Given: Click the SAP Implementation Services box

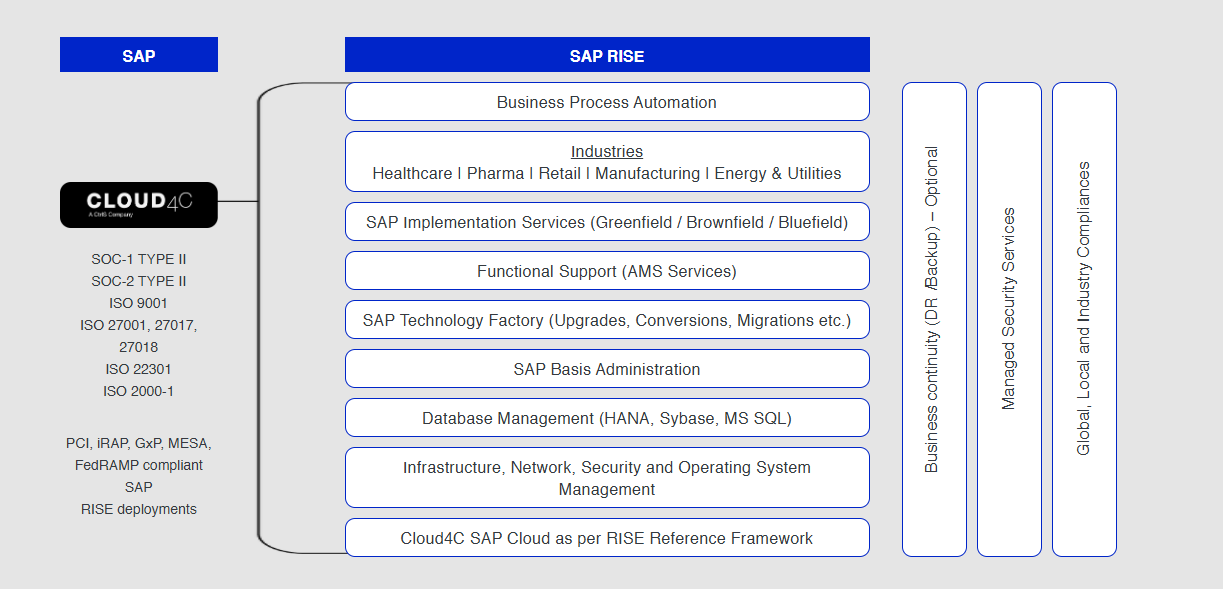Looking at the screenshot, I should point(606,222).
